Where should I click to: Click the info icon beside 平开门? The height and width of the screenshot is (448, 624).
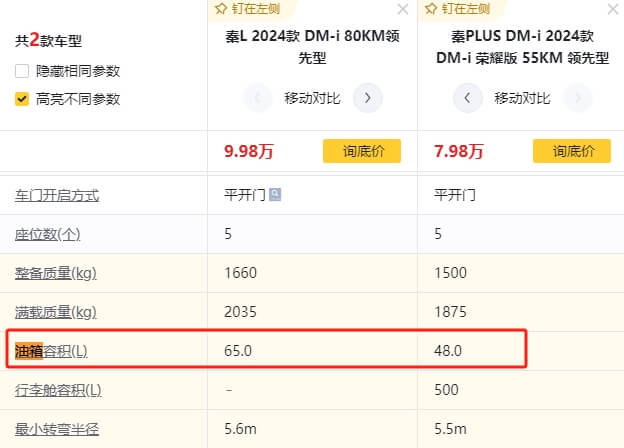point(275,195)
